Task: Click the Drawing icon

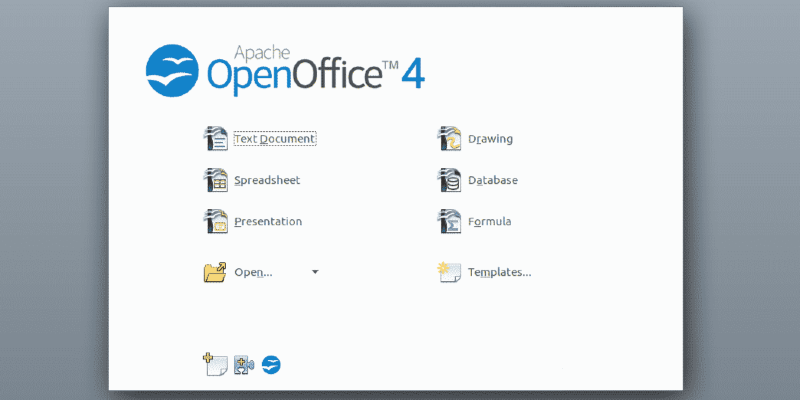Action: [x=450, y=139]
